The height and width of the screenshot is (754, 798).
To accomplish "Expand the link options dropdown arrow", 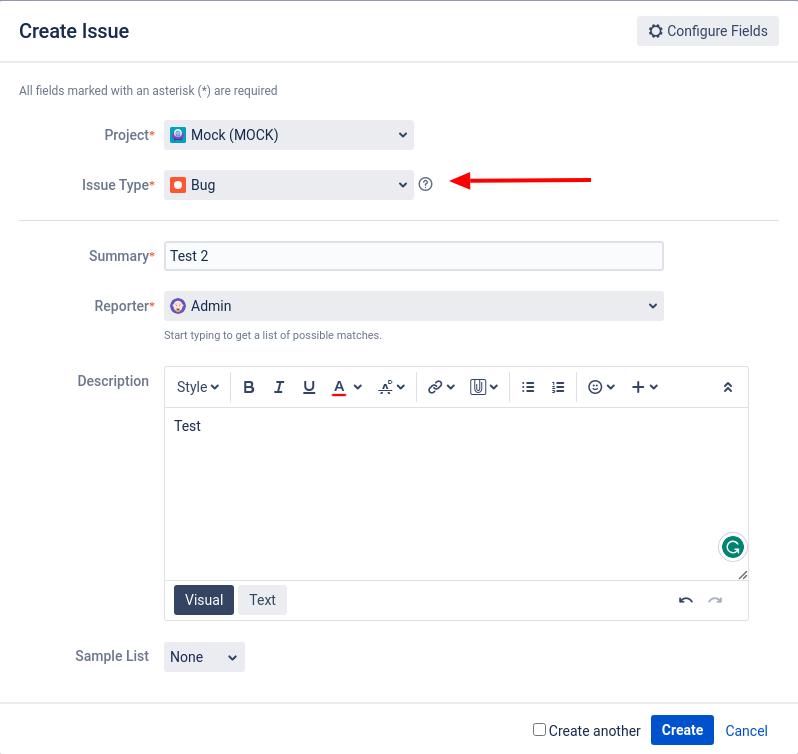I will [x=450, y=387].
